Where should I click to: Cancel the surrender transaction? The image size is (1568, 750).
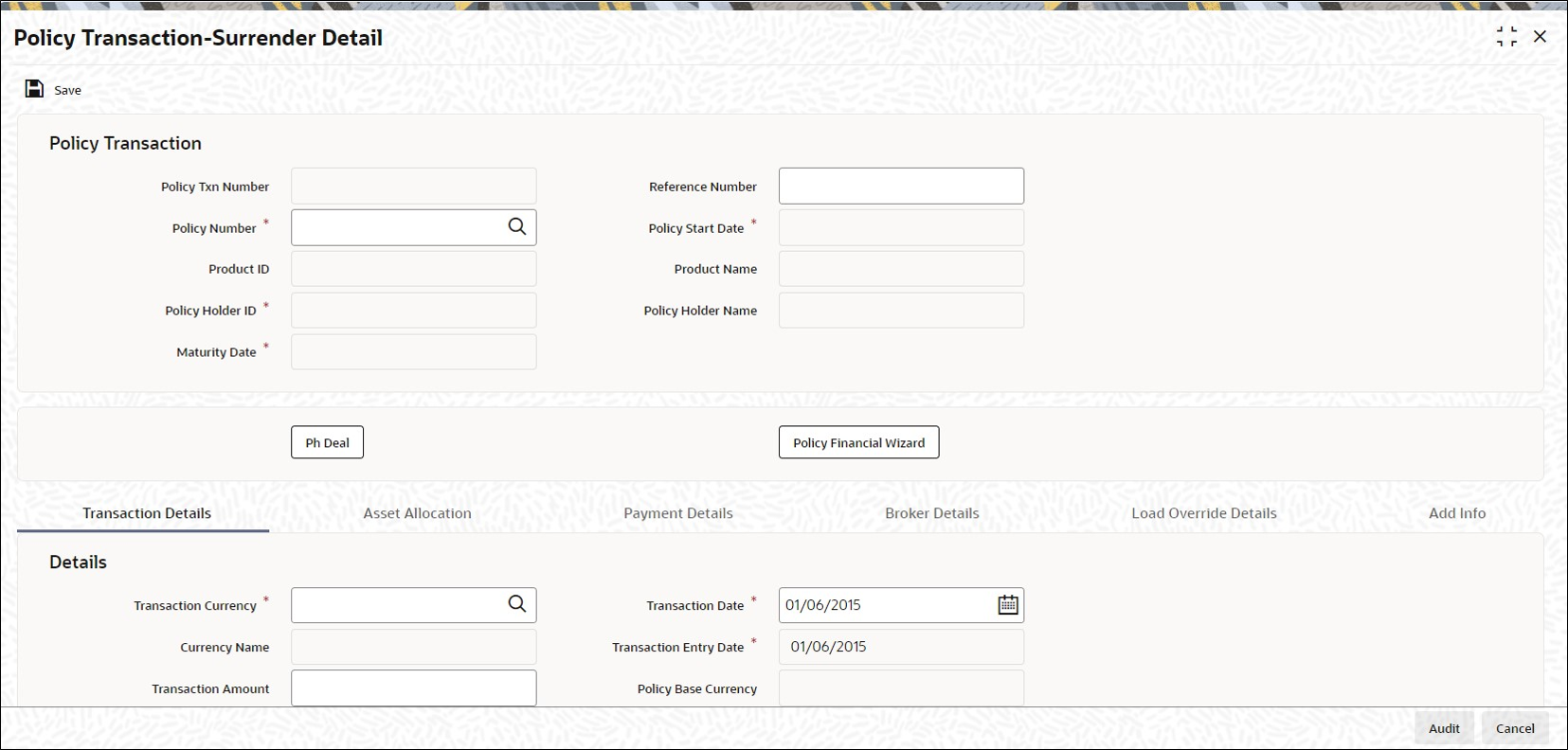1515,728
